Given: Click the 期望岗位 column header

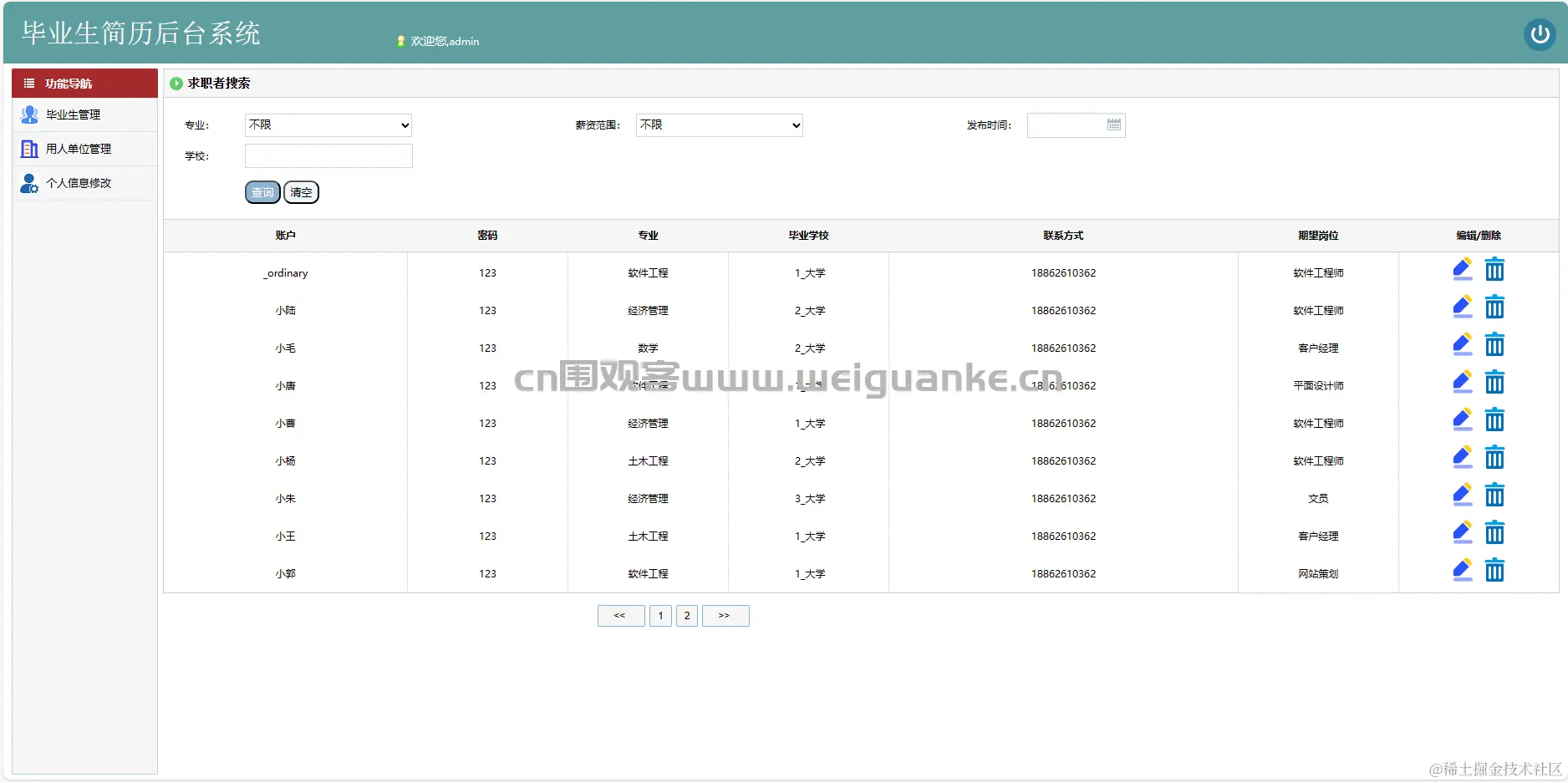Looking at the screenshot, I should [1318, 236].
